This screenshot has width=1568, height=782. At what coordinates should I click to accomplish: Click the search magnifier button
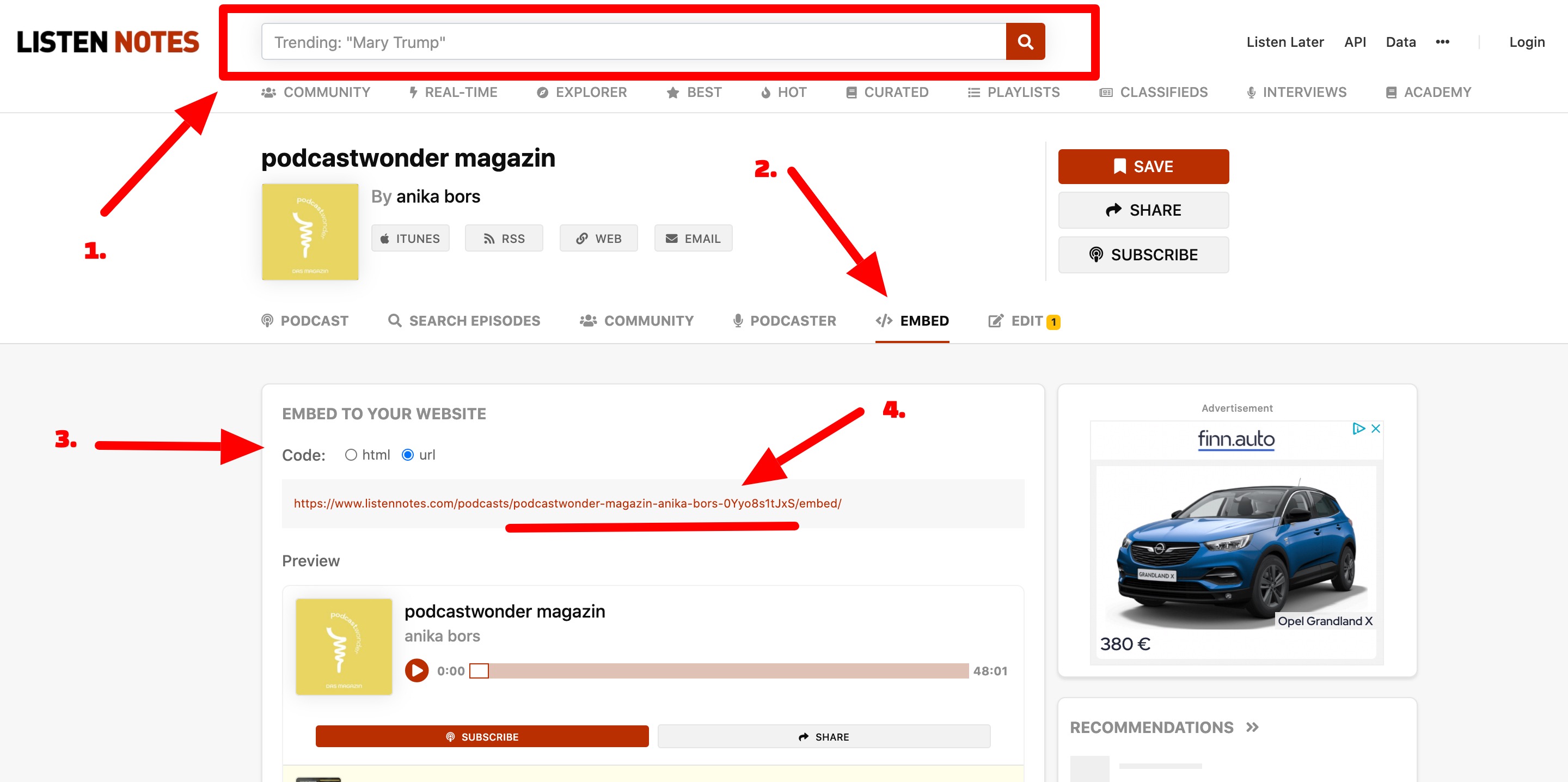tap(1025, 41)
